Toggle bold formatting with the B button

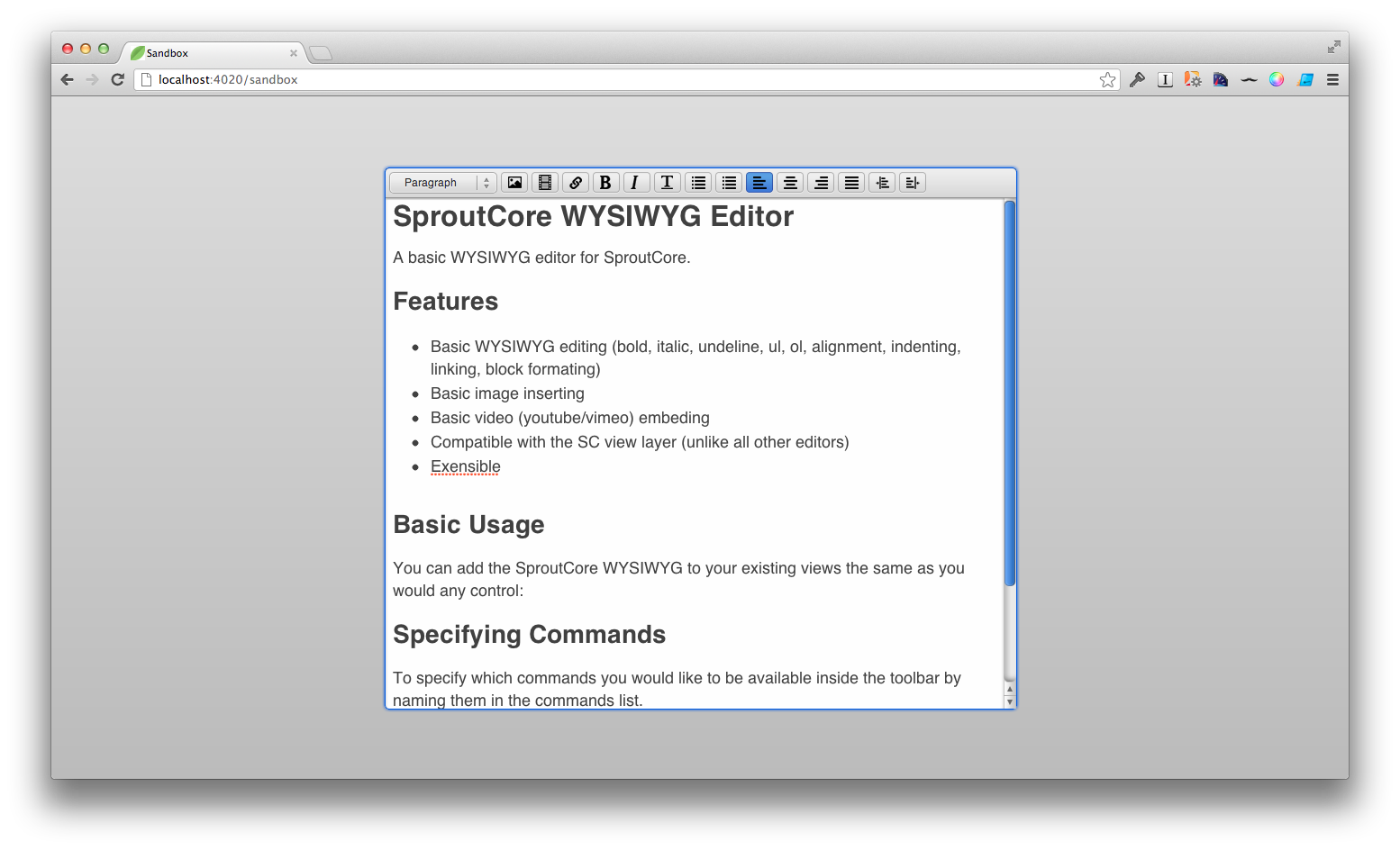(606, 183)
